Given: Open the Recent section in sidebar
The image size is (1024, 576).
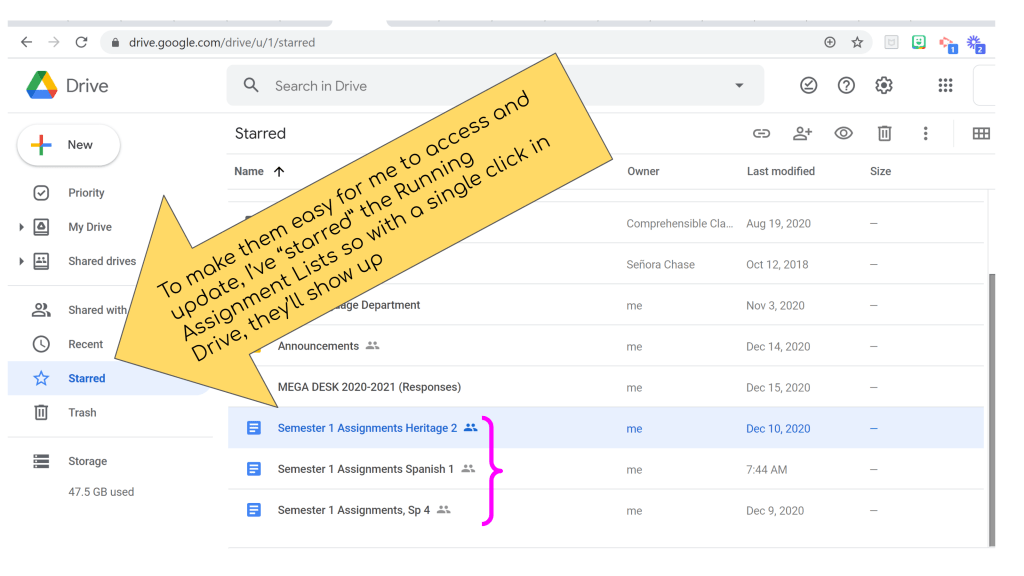Looking at the screenshot, I should tap(85, 344).
